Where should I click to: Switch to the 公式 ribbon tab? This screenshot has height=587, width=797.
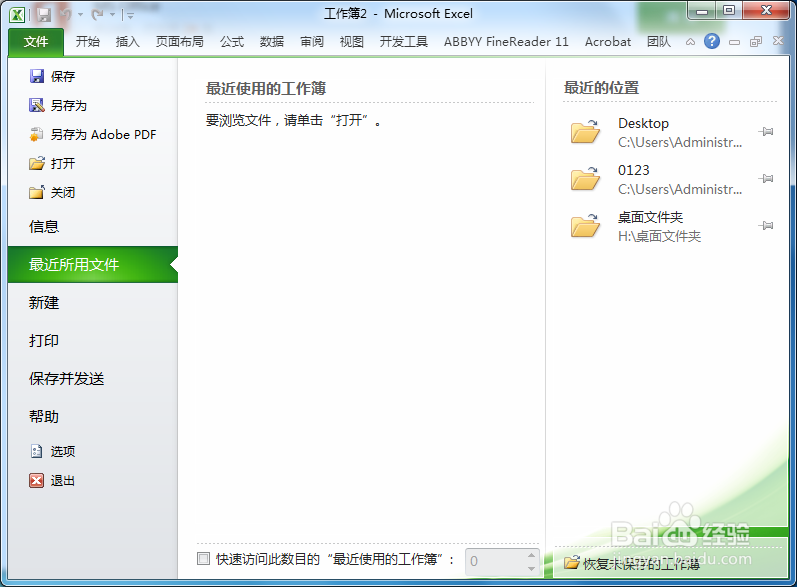(232, 42)
